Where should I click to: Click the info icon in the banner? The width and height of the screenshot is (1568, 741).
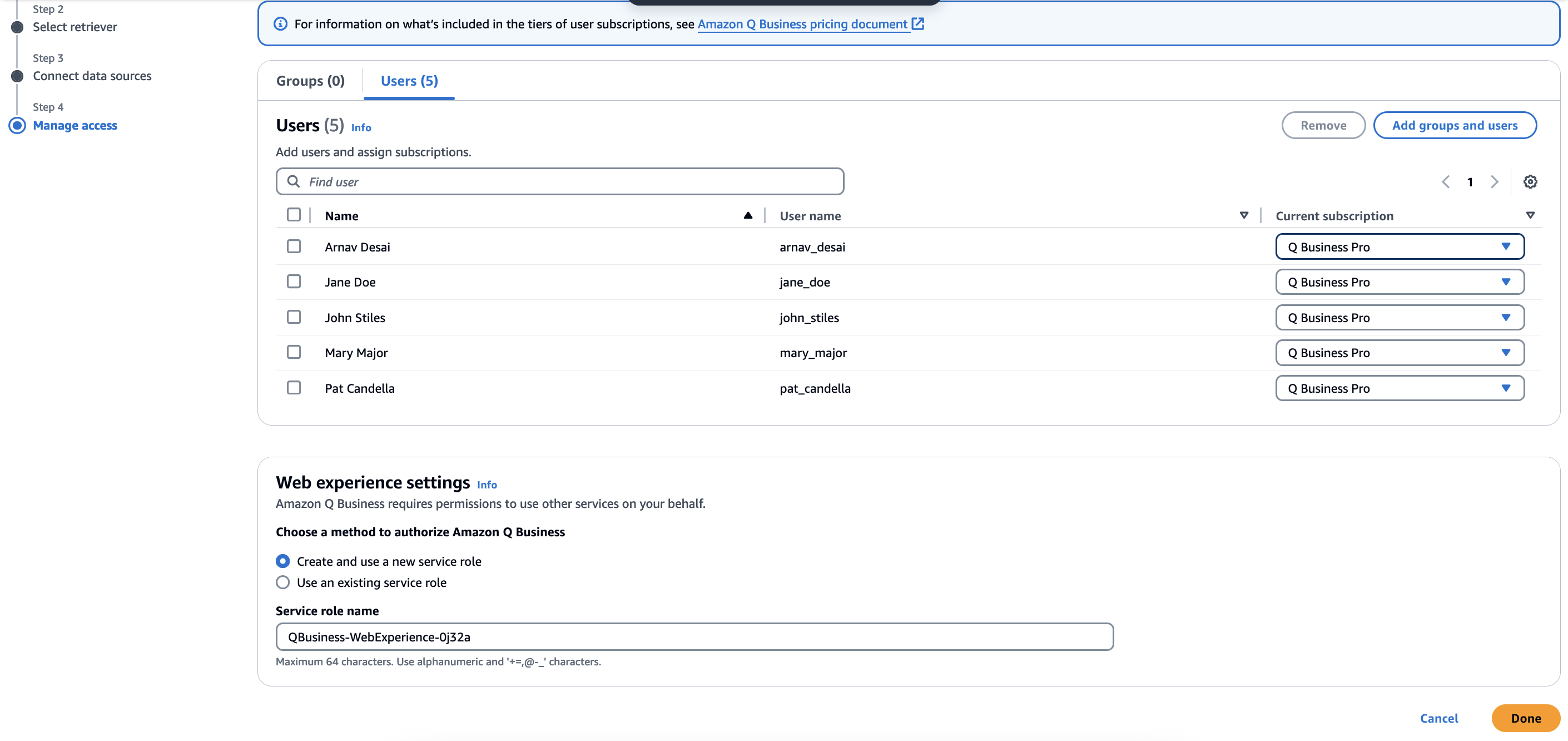click(x=281, y=24)
